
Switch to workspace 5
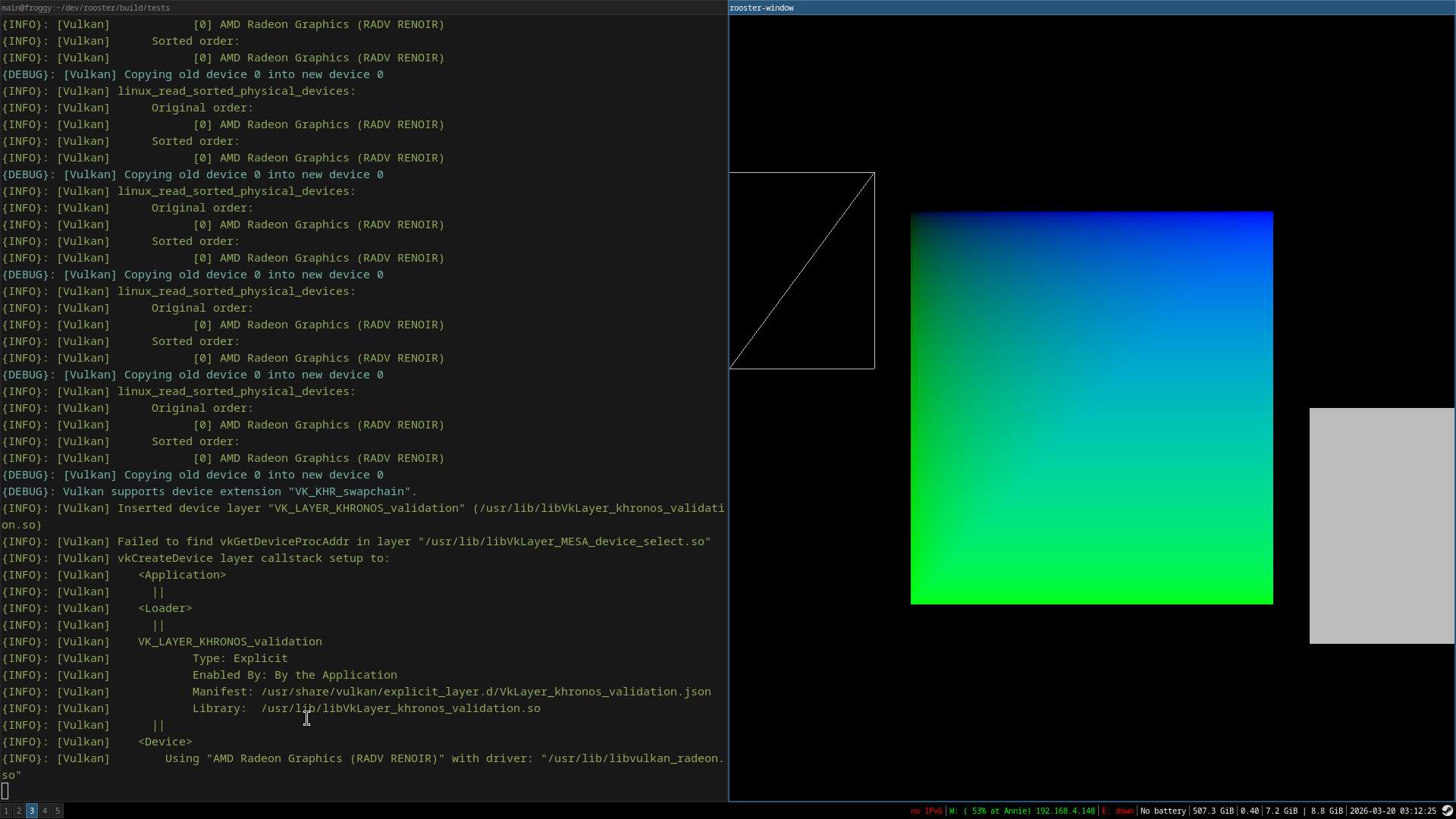(58, 811)
